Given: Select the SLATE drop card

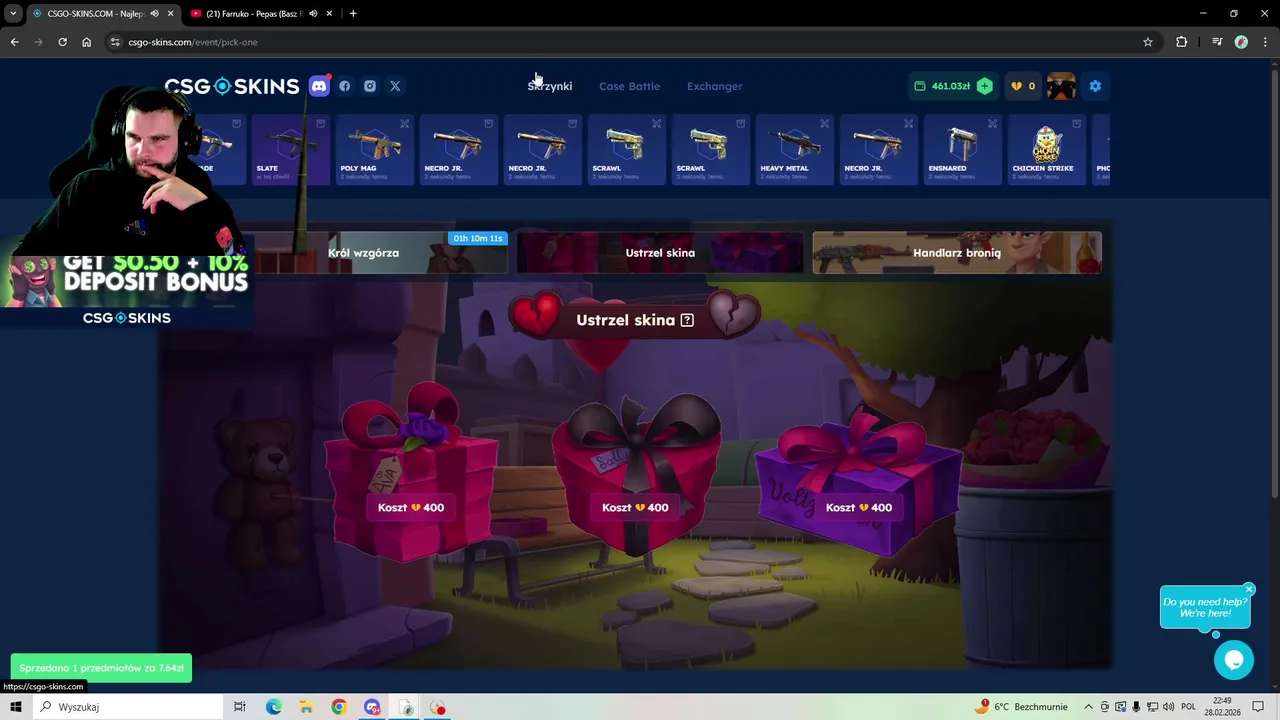Looking at the screenshot, I should coord(291,150).
